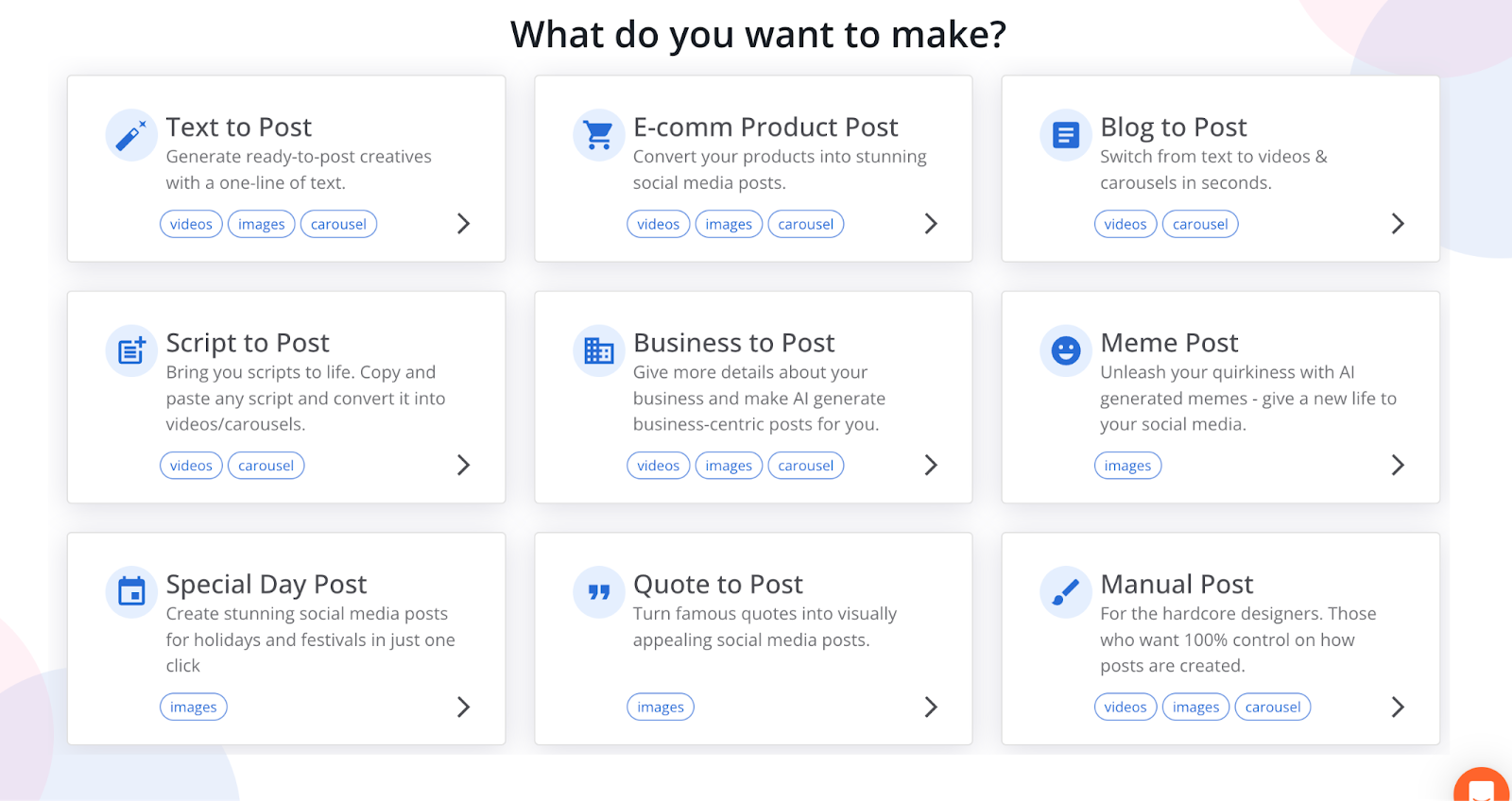1512x801 pixels.
Task: Open the E-comm Product Post title
Action: tap(765, 127)
